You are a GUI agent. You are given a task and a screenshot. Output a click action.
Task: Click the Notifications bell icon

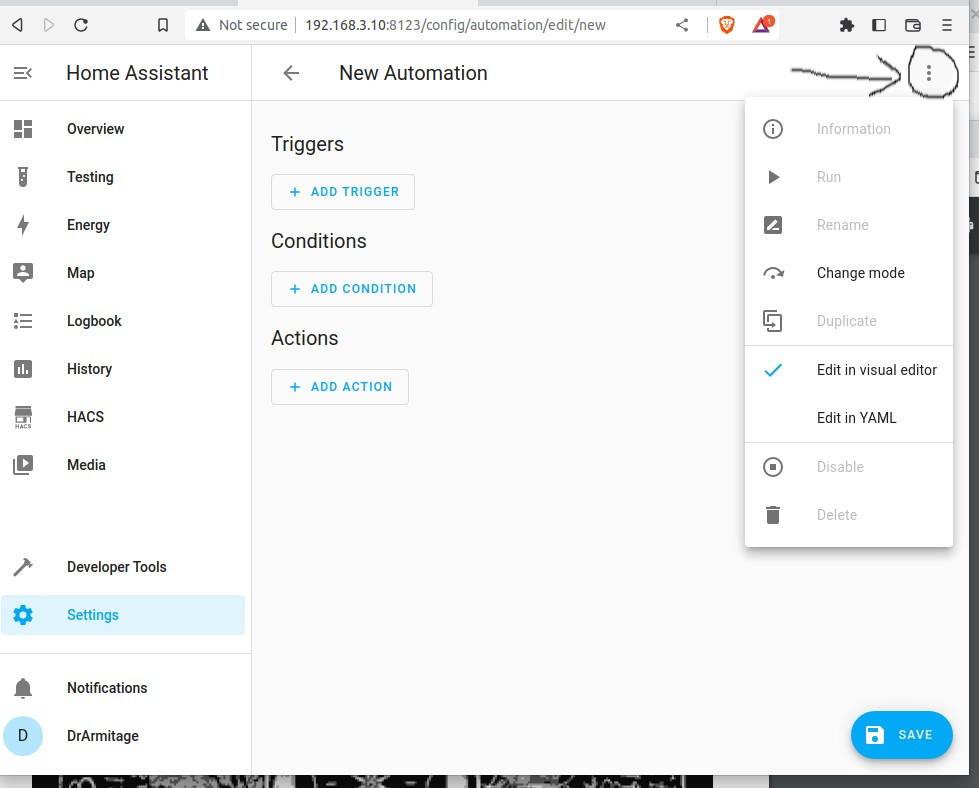click(22, 687)
